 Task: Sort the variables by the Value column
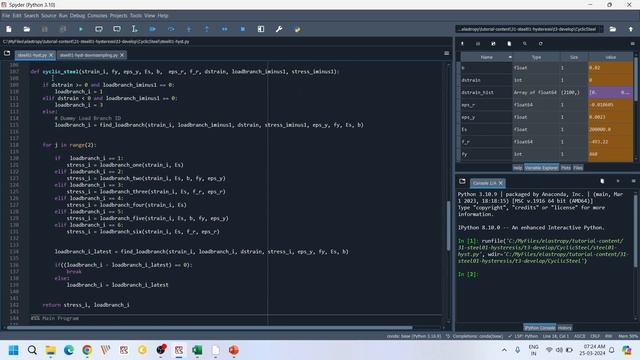pos(611,57)
